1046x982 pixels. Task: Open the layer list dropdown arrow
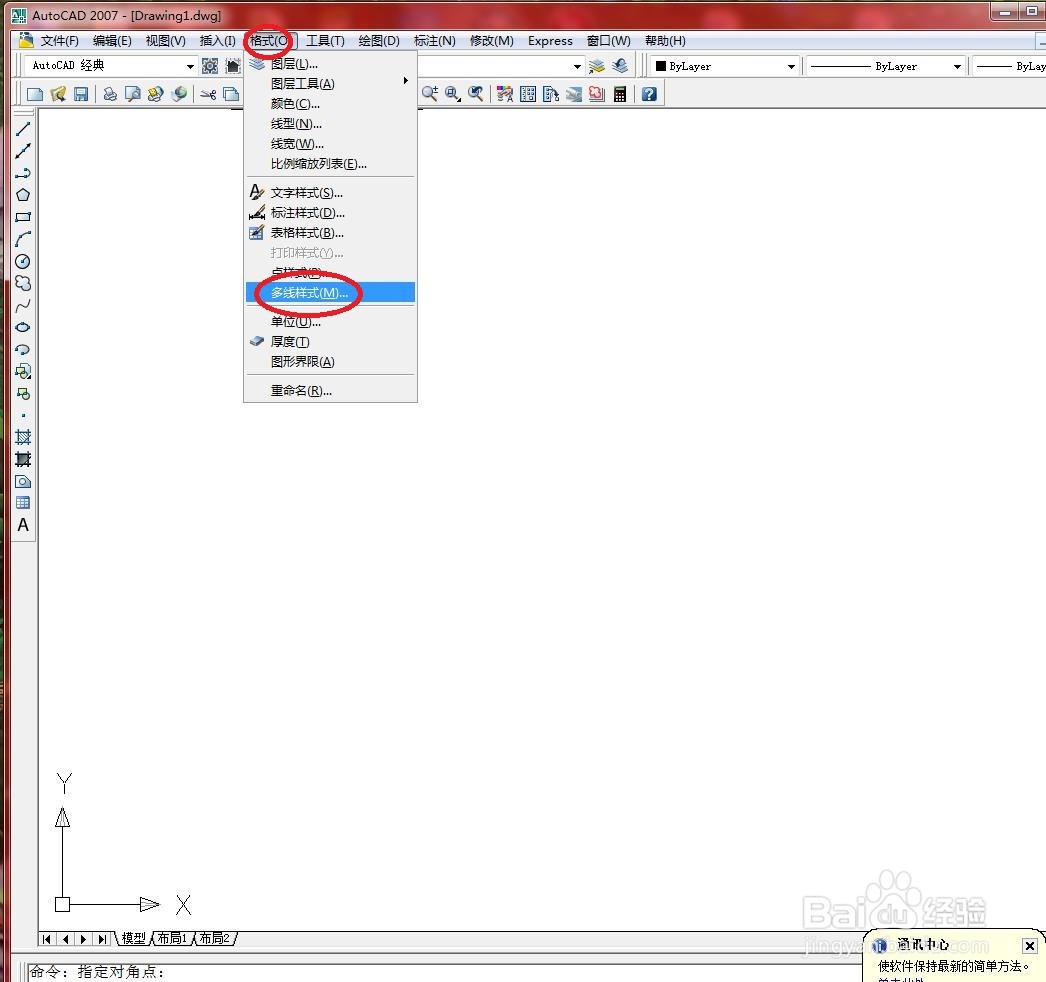tap(577, 66)
